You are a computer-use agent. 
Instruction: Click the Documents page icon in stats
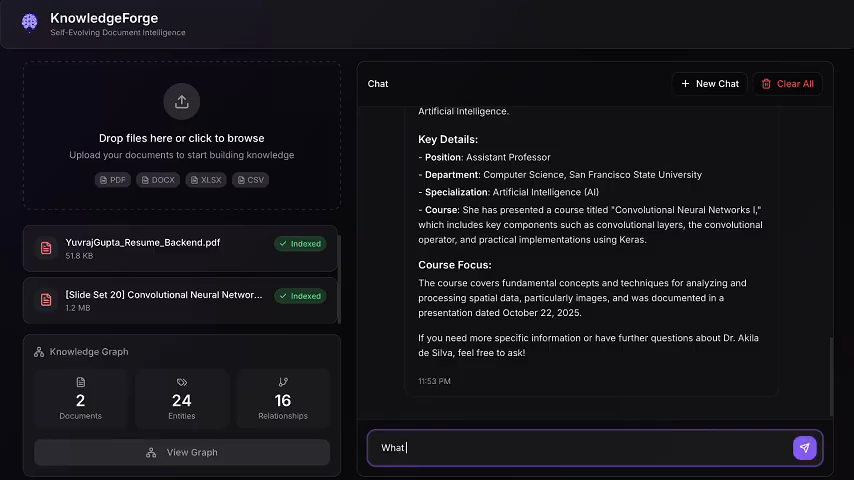(81, 382)
